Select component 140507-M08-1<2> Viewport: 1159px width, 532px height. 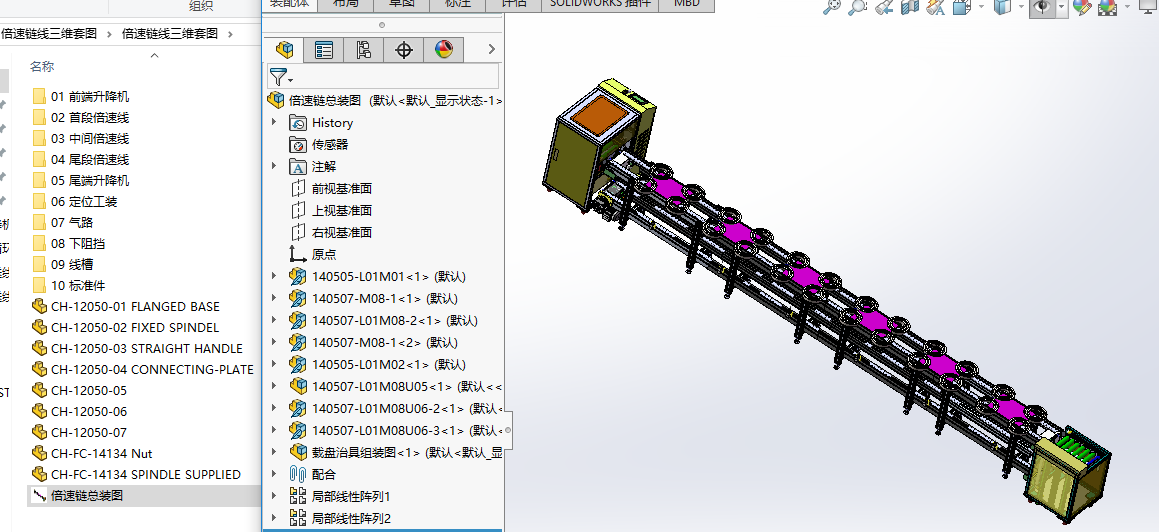pos(374,342)
